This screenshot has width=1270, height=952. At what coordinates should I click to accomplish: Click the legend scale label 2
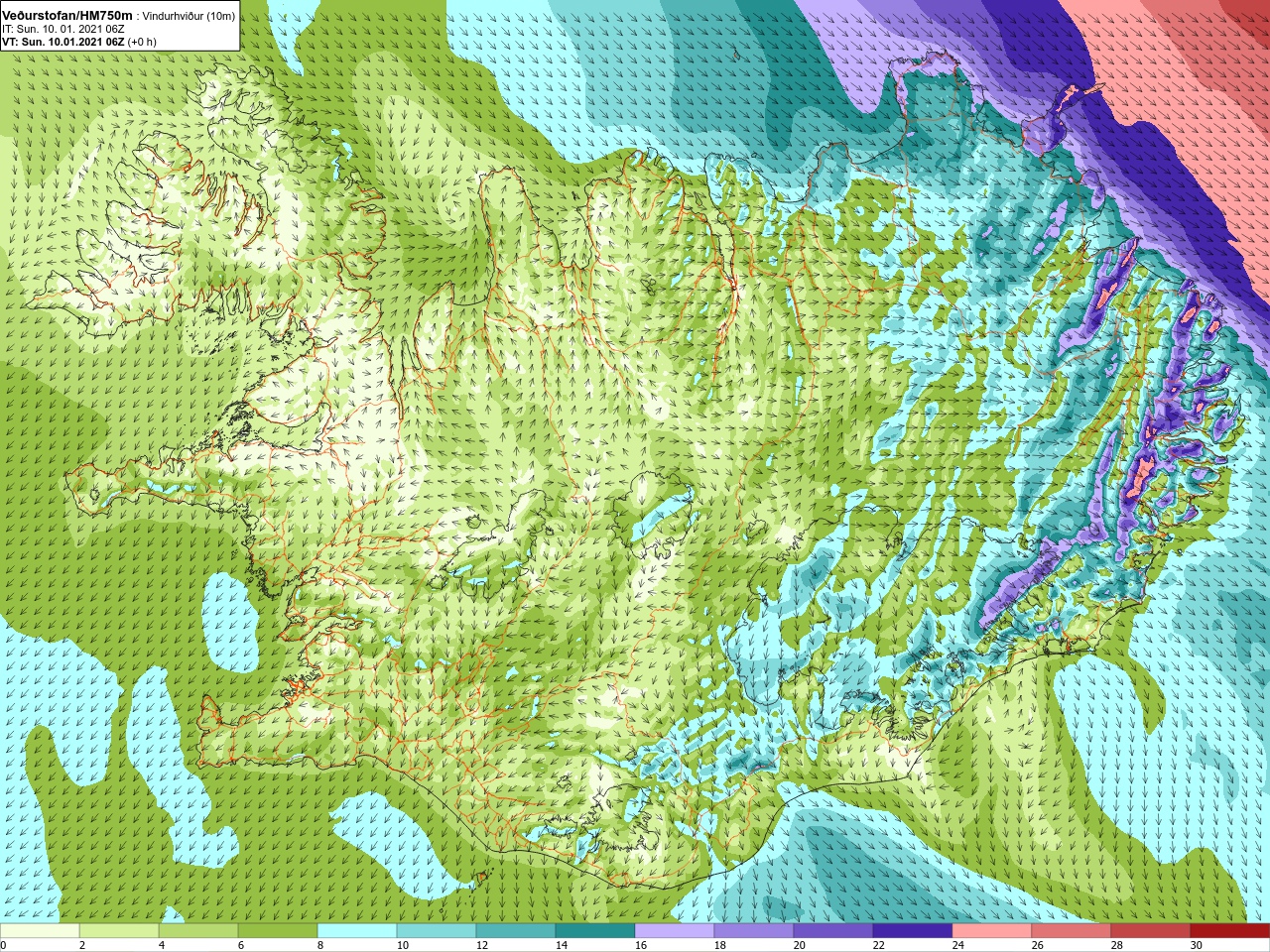[x=83, y=945]
